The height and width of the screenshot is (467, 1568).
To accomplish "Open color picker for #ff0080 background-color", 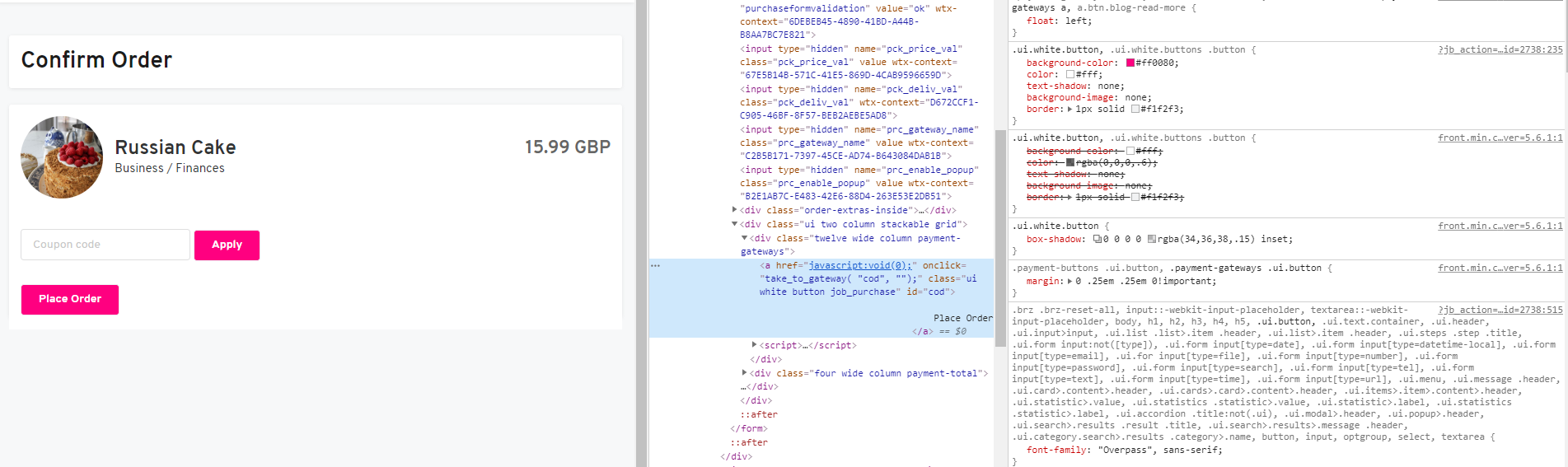I will 1130,63.
